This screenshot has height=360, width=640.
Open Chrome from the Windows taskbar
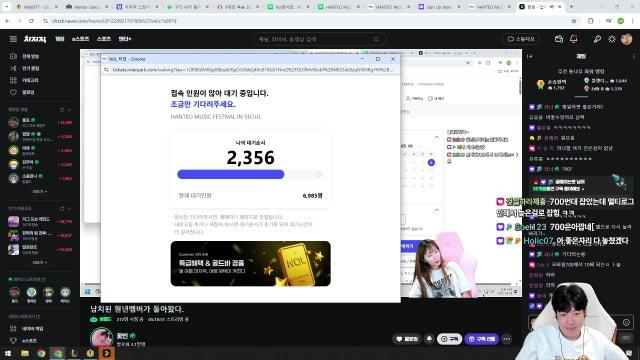coord(41,353)
